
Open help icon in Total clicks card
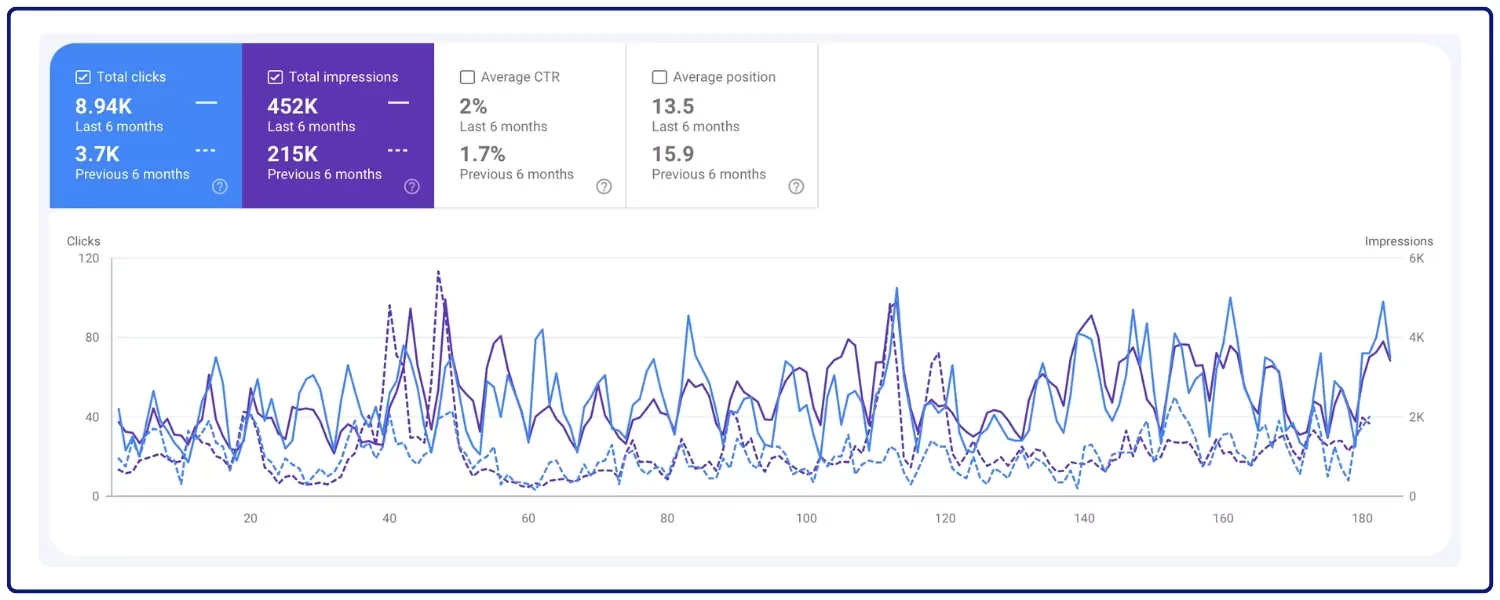[x=220, y=186]
